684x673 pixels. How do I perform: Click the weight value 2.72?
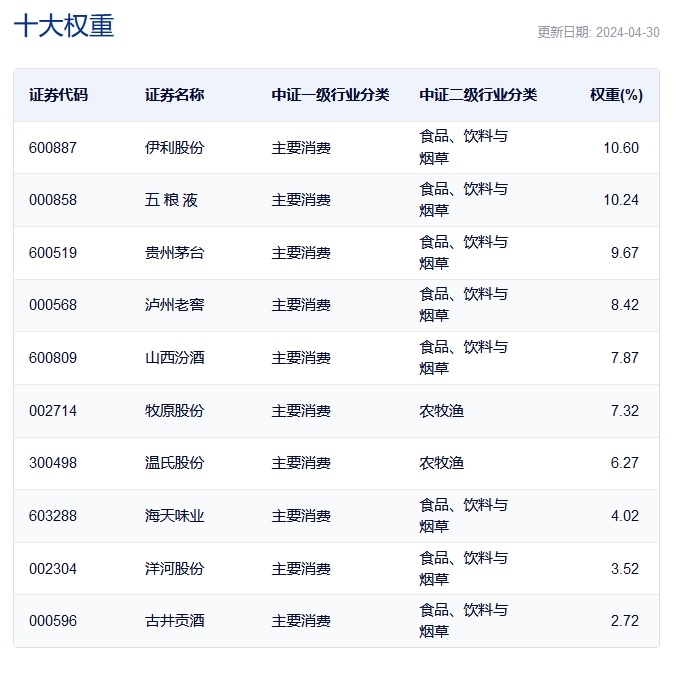tap(625, 621)
